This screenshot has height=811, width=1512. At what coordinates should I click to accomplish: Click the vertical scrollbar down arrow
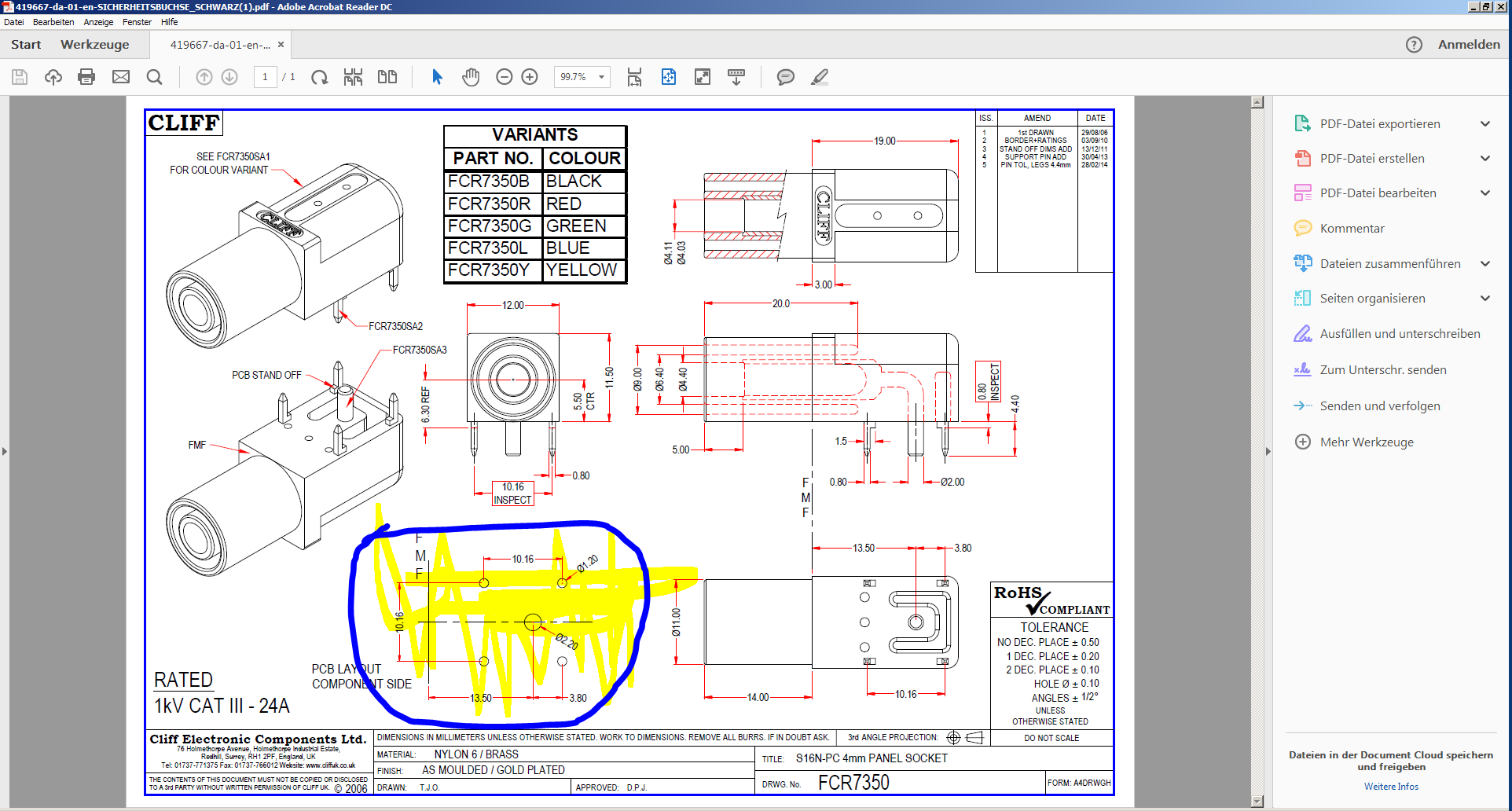[x=1257, y=802]
